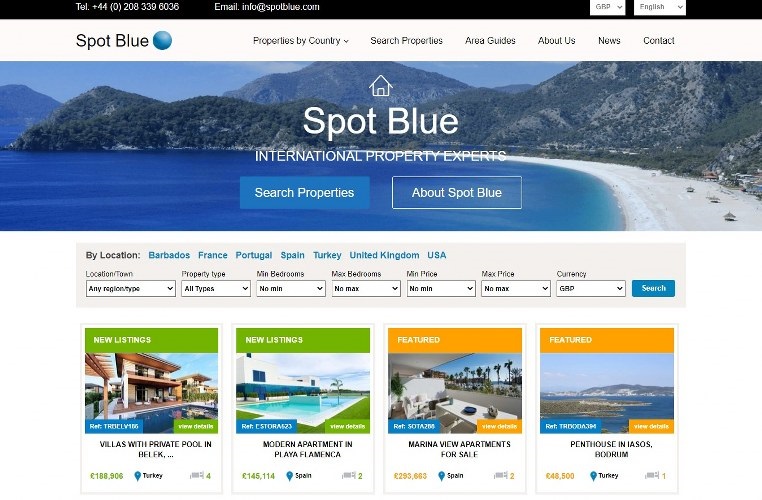Follow the Barbados location link

169,256
